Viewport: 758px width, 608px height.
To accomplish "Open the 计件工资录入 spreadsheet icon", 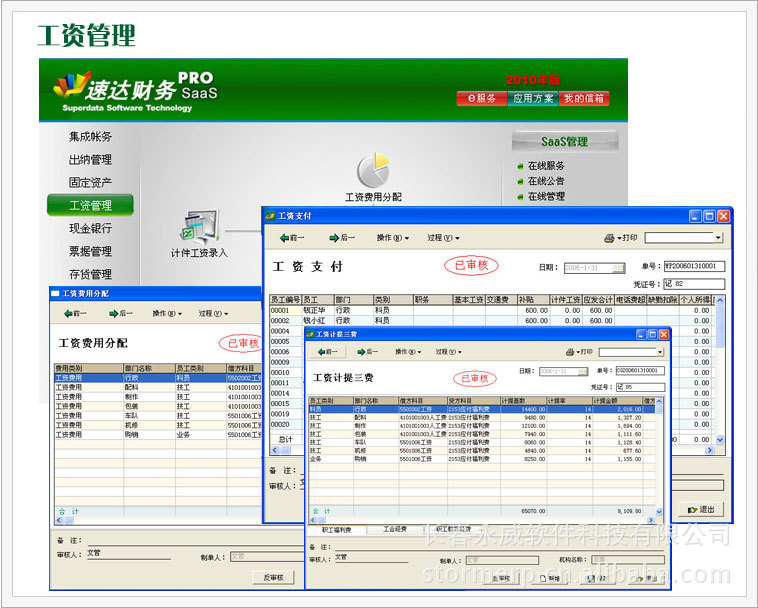I will (200, 227).
